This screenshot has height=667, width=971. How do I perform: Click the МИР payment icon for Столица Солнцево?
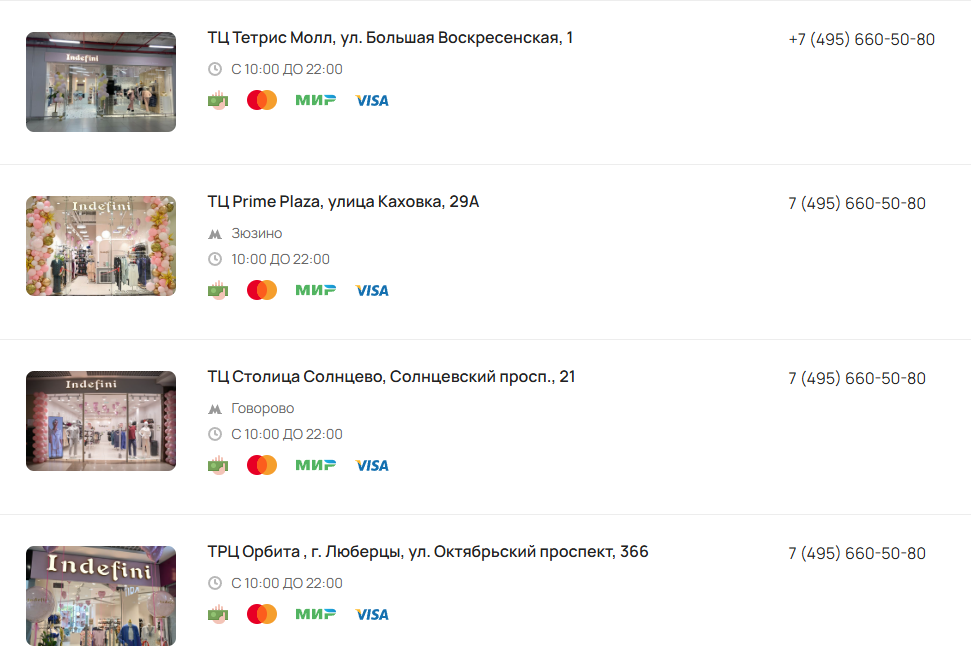316,465
